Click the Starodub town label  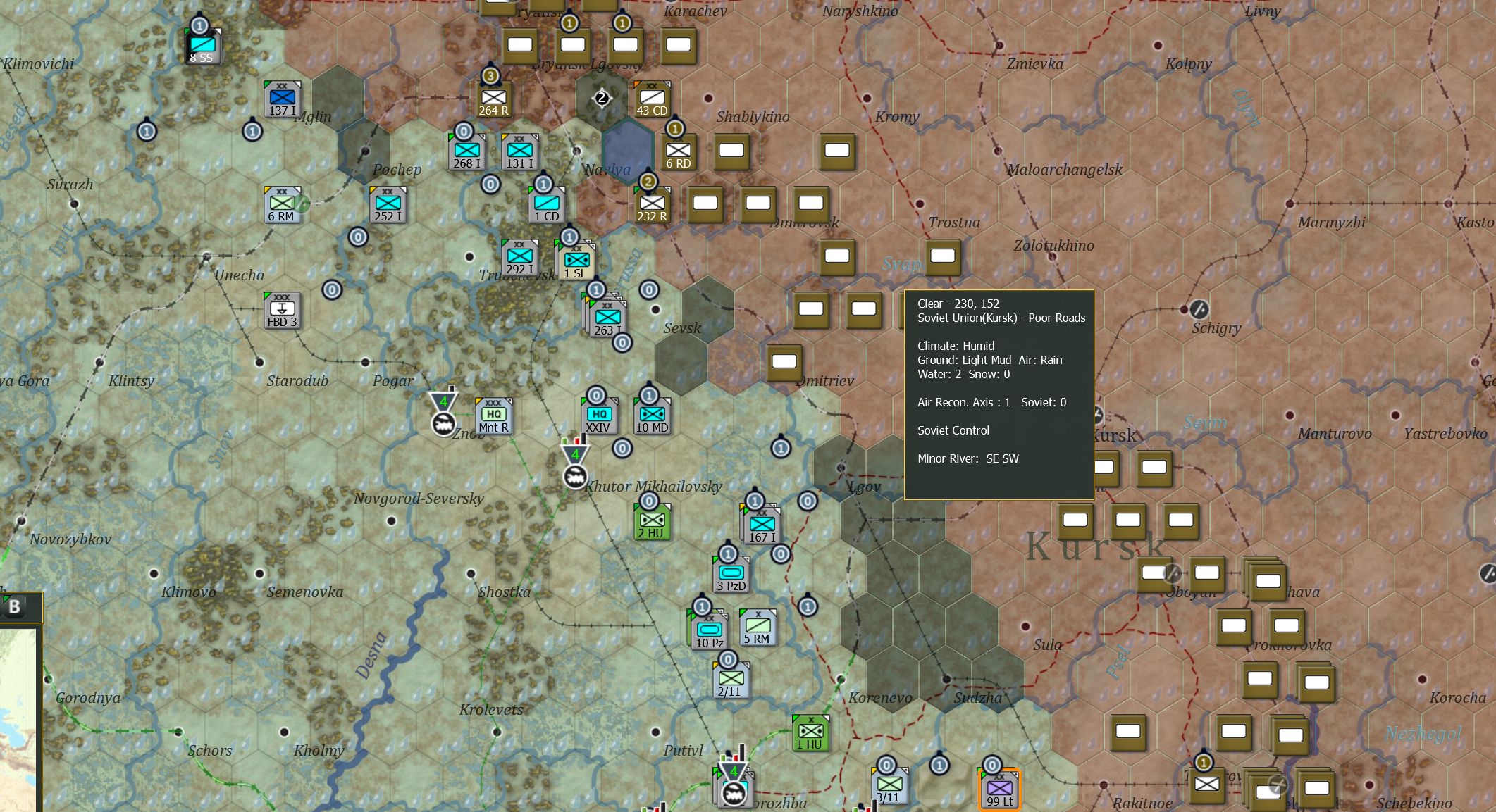[x=297, y=381]
